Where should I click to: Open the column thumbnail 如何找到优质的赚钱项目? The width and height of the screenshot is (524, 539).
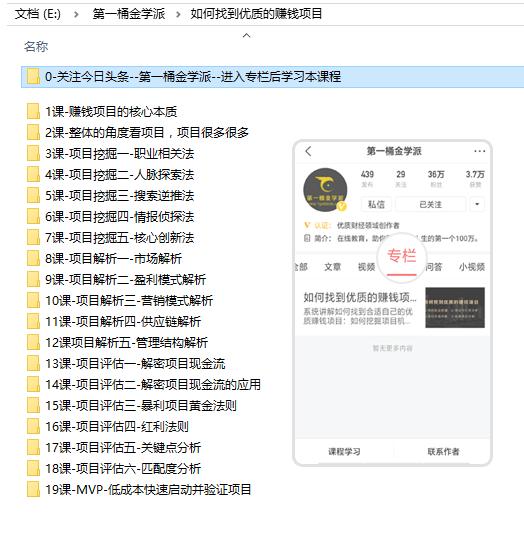pos(455,308)
